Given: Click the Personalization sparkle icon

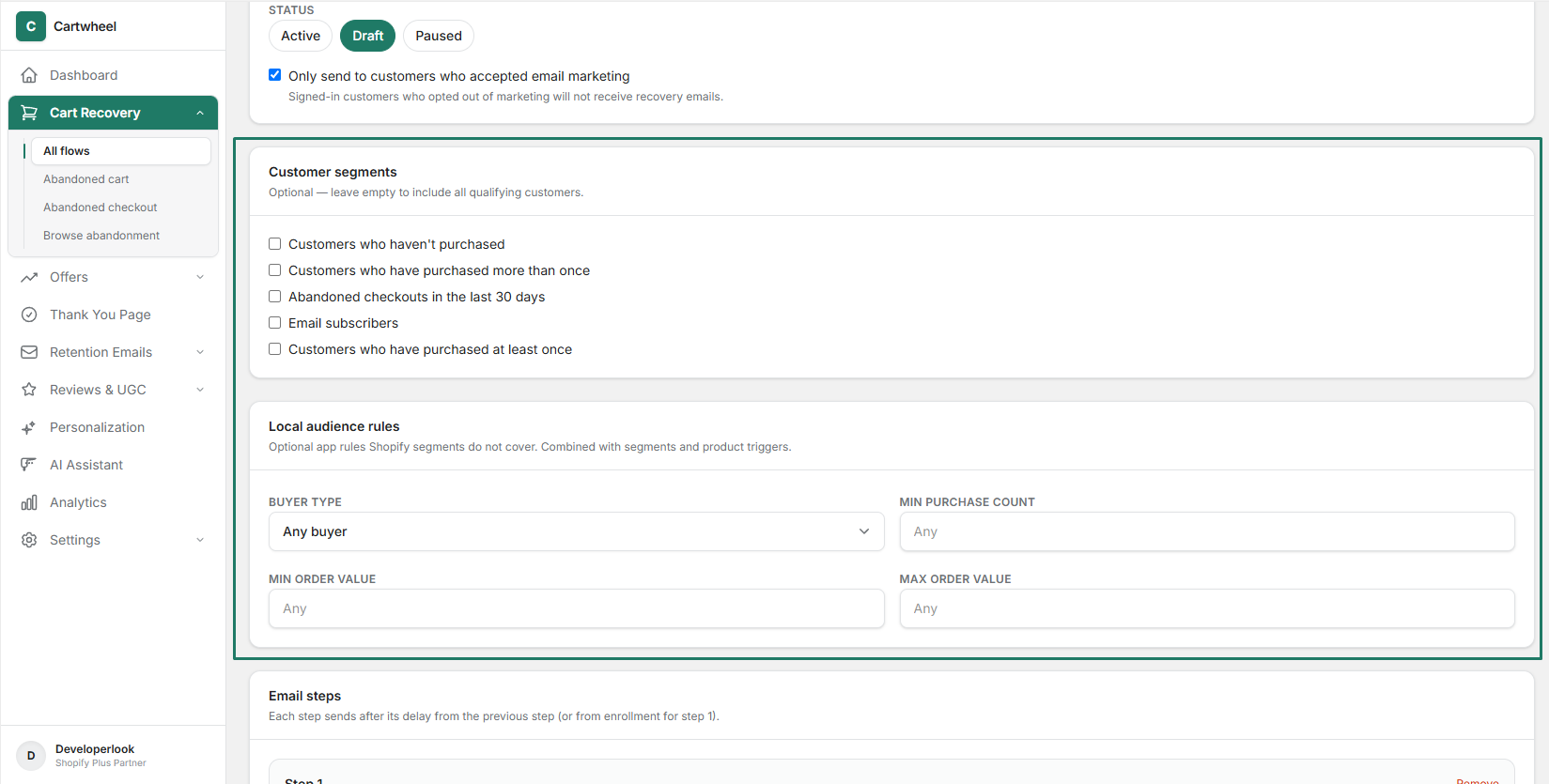Looking at the screenshot, I should [x=29, y=427].
